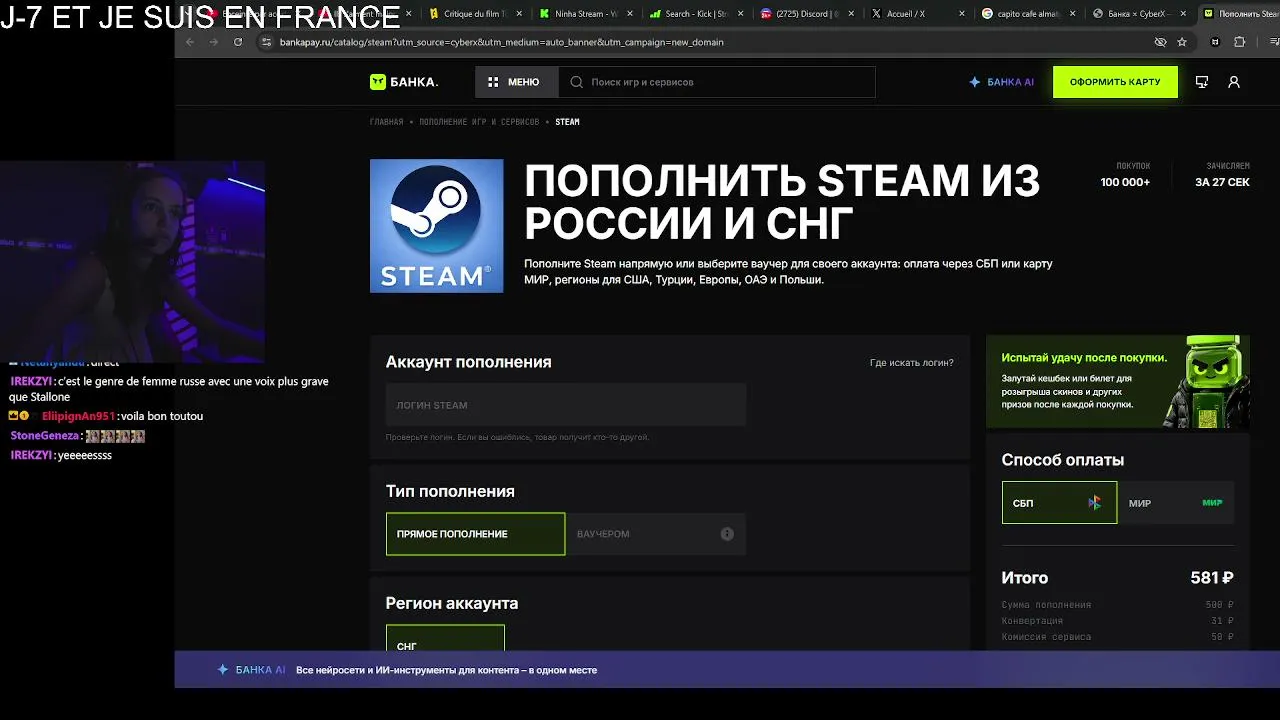
Task: Click the За 27 сек stat
Action: click(x=1222, y=175)
